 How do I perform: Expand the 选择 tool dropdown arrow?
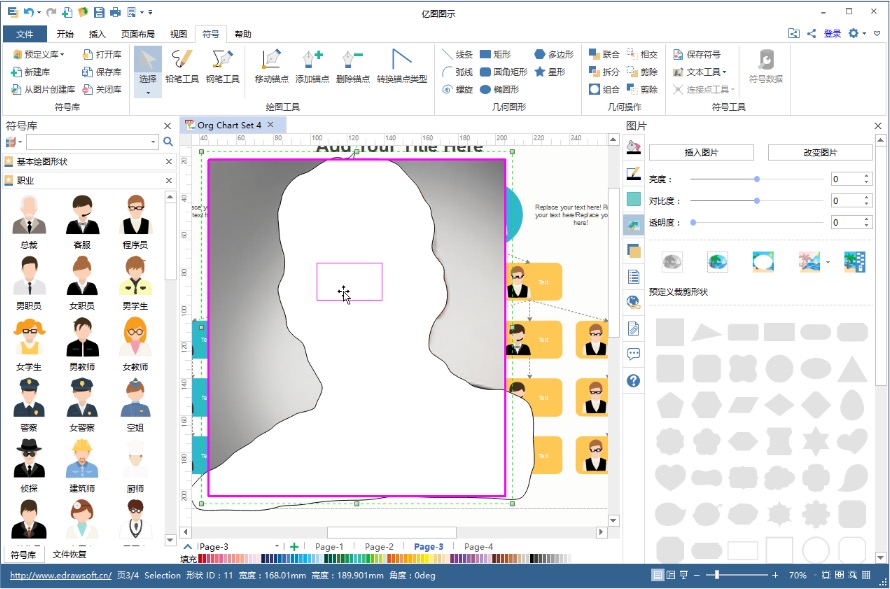(x=148, y=92)
